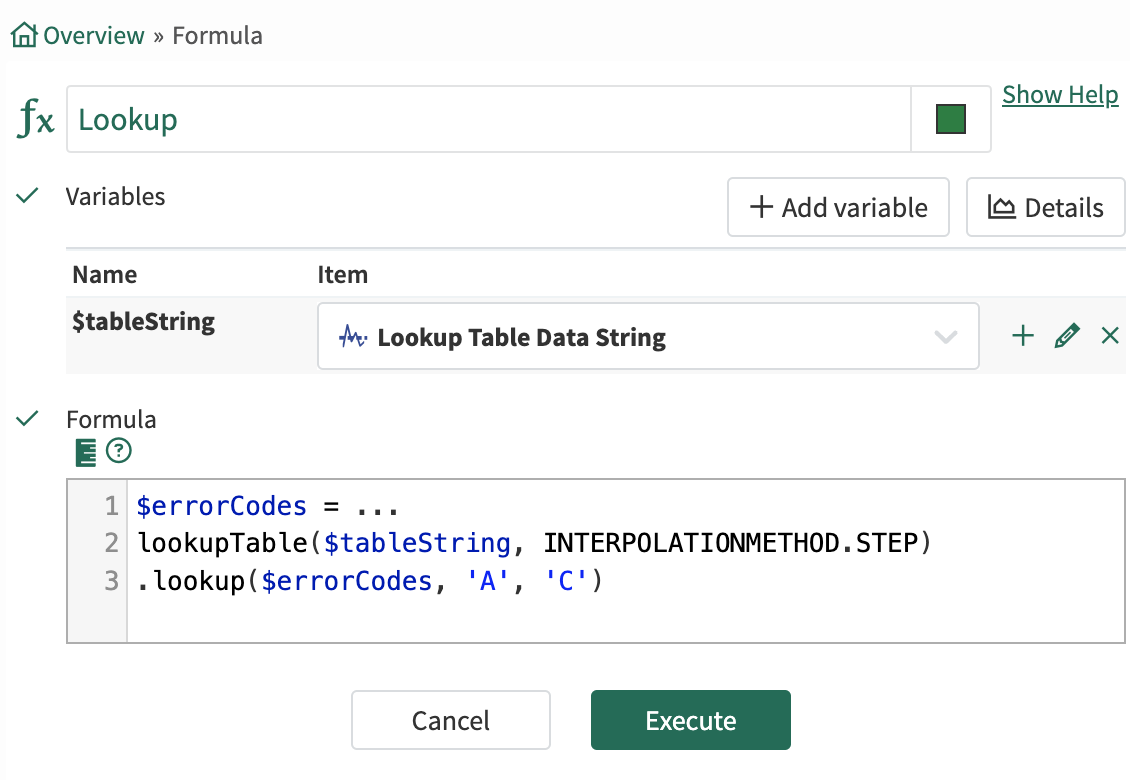Viewport: 1130px width, 780px height.
Task: Click the Show Help link
Action: 1060,95
